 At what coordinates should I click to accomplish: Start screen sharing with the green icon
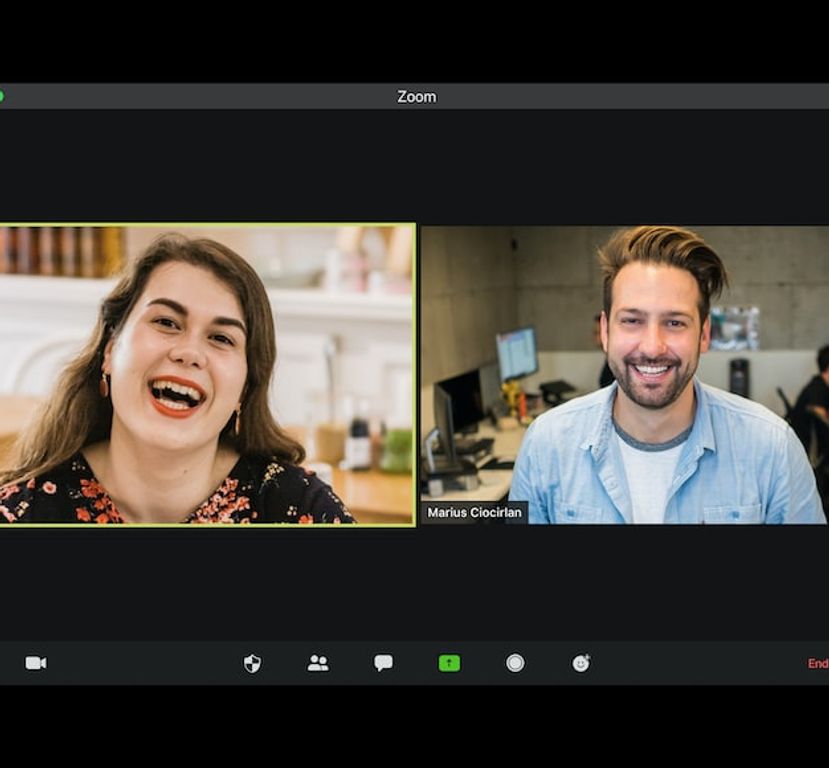[448, 663]
